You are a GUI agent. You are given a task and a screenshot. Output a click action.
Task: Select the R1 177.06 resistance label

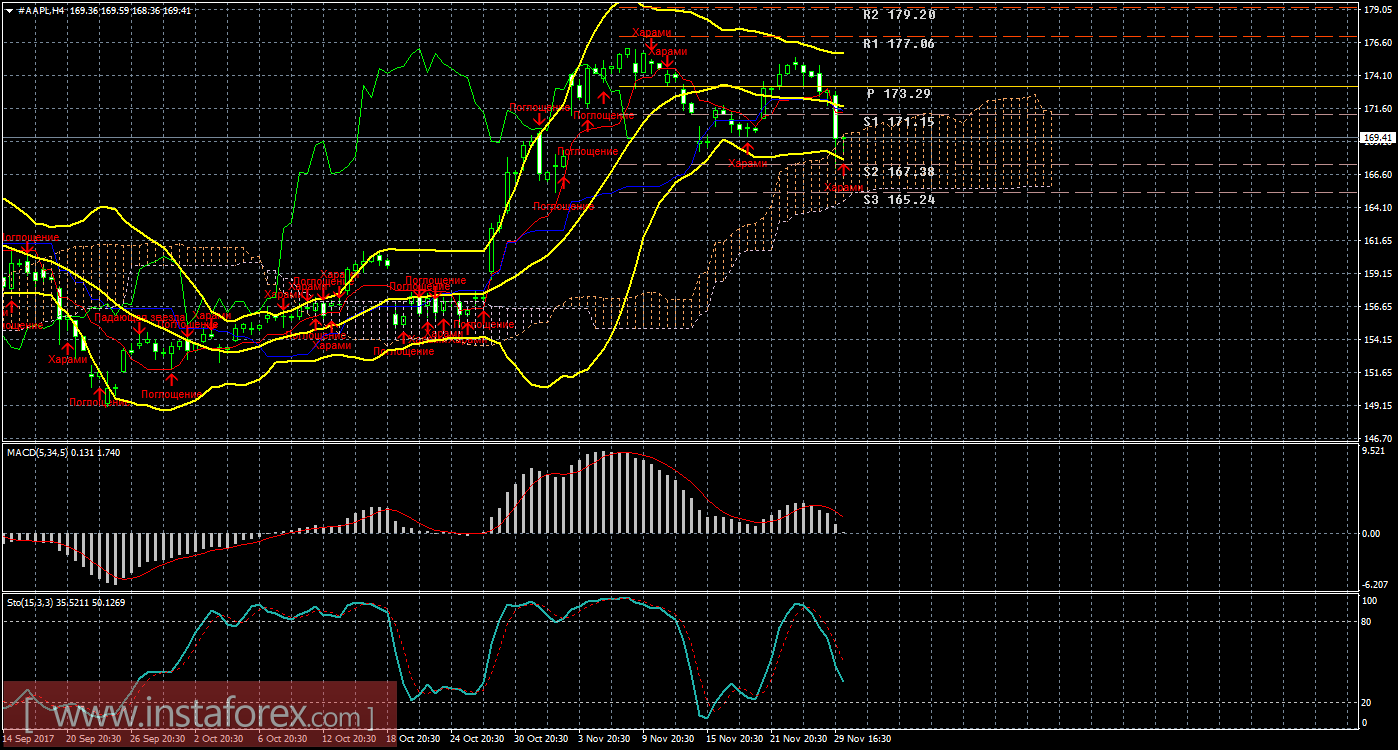coord(899,44)
